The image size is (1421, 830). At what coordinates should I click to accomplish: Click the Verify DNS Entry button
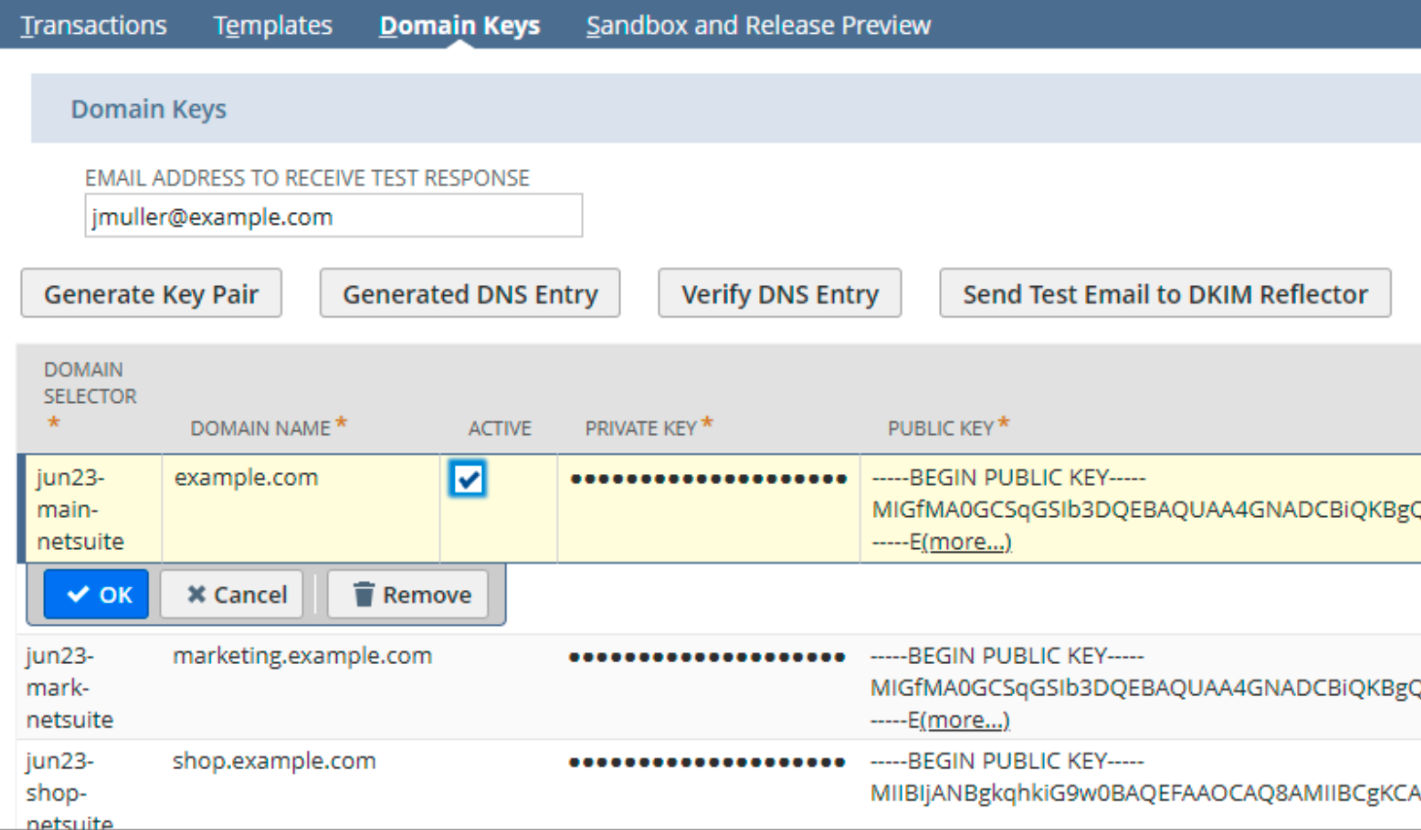pos(779,293)
